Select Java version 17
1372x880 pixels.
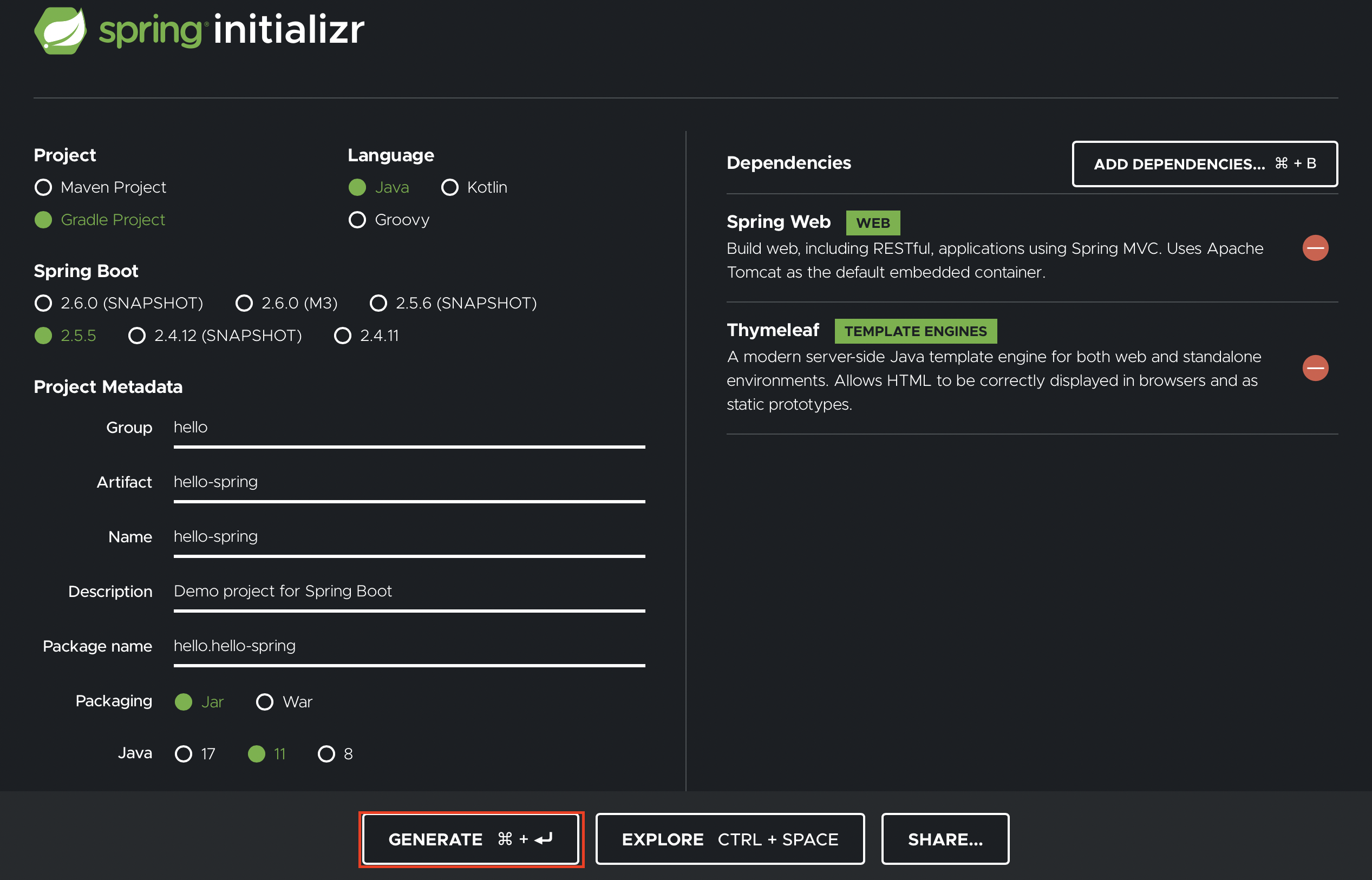coord(184,754)
